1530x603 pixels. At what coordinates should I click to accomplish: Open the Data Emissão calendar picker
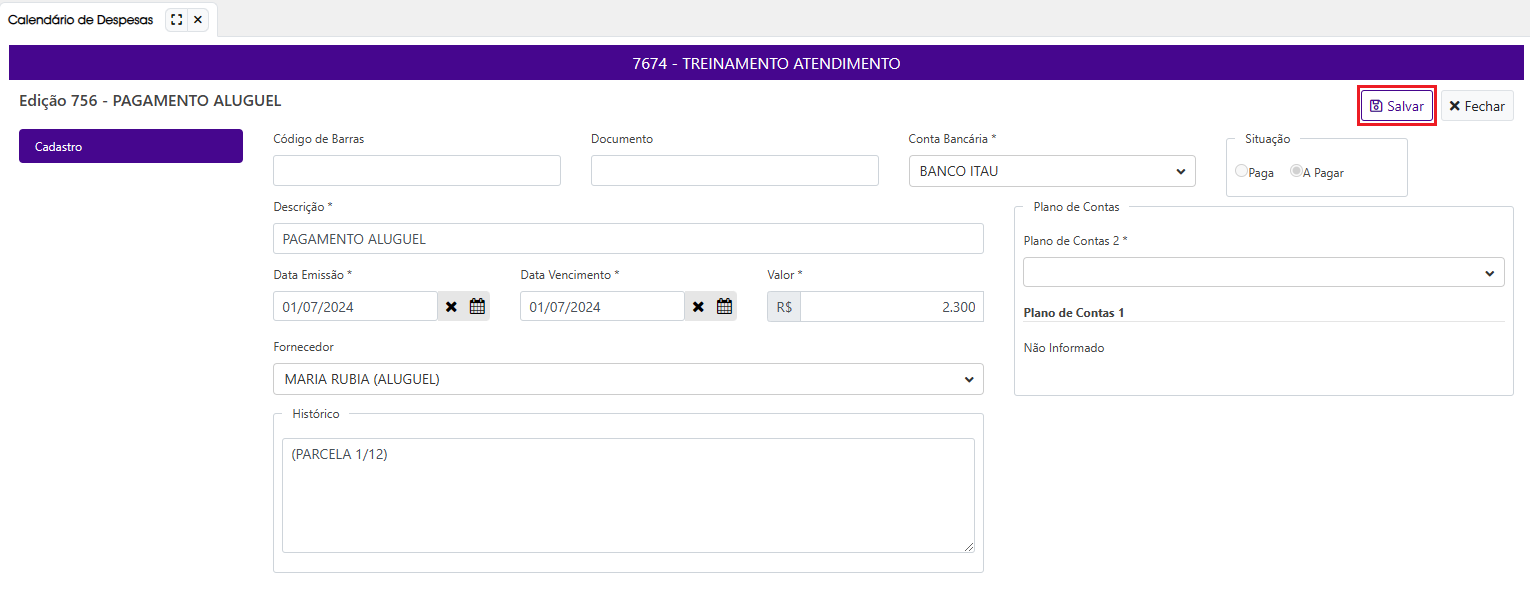[477, 307]
